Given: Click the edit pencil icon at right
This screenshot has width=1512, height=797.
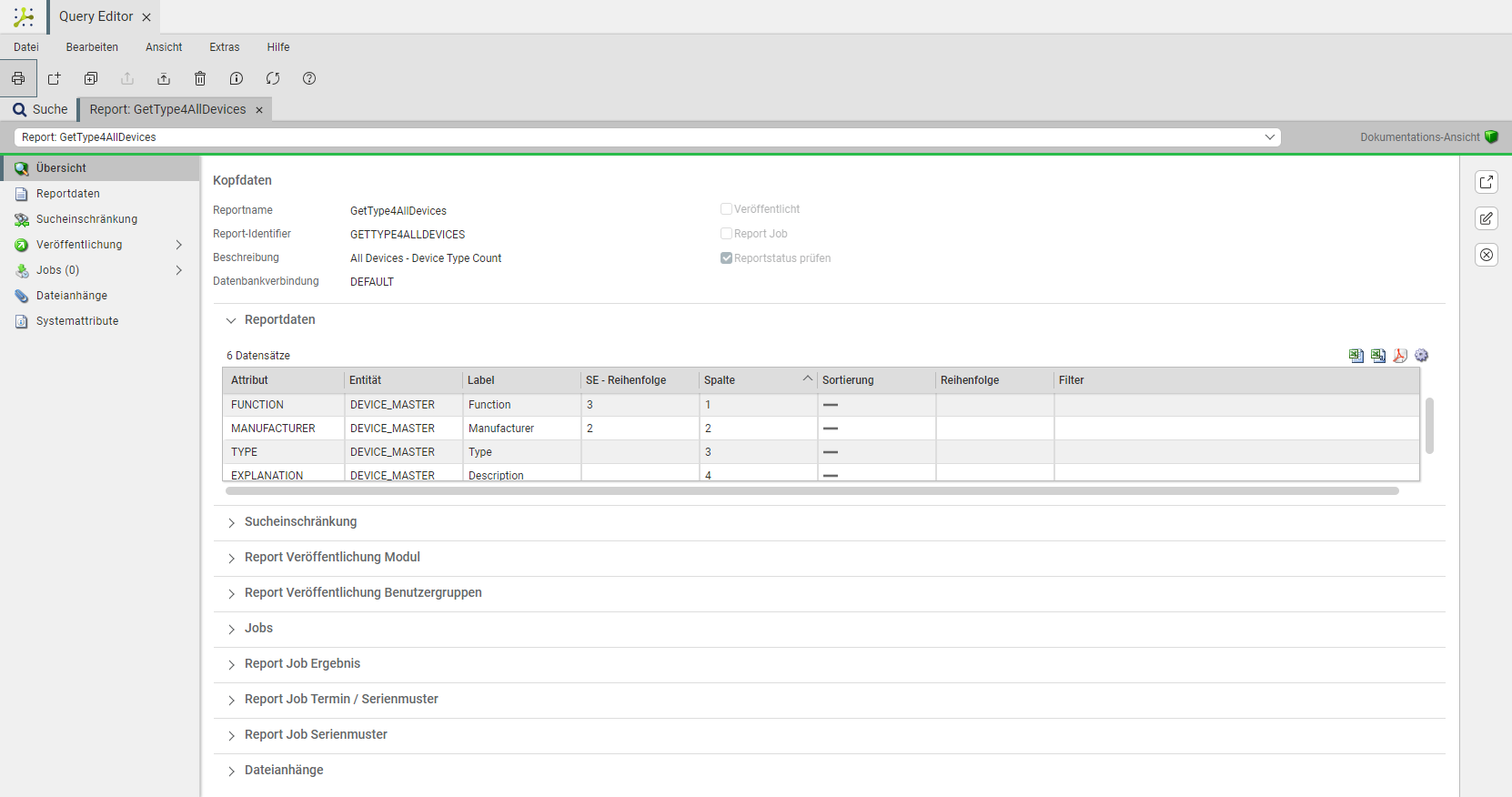Looking at the screenshot, I should [x=1487, y=218].
